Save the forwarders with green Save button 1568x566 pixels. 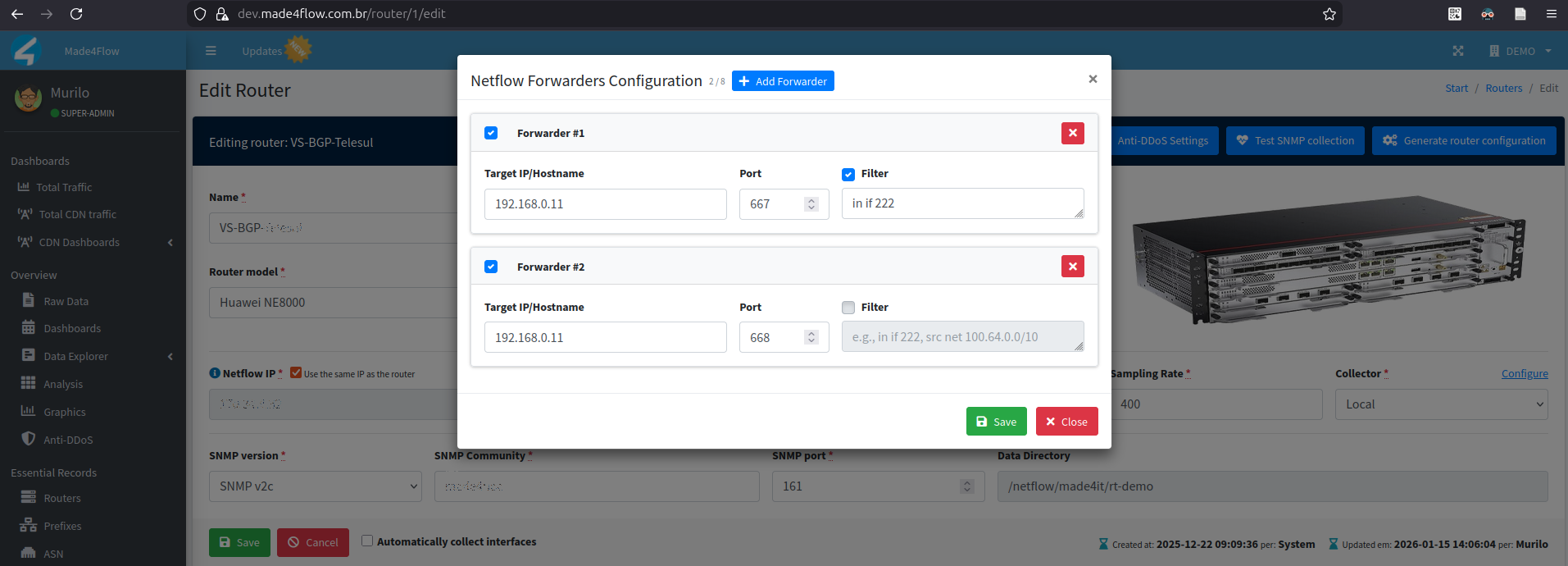(x=996, y=422)
